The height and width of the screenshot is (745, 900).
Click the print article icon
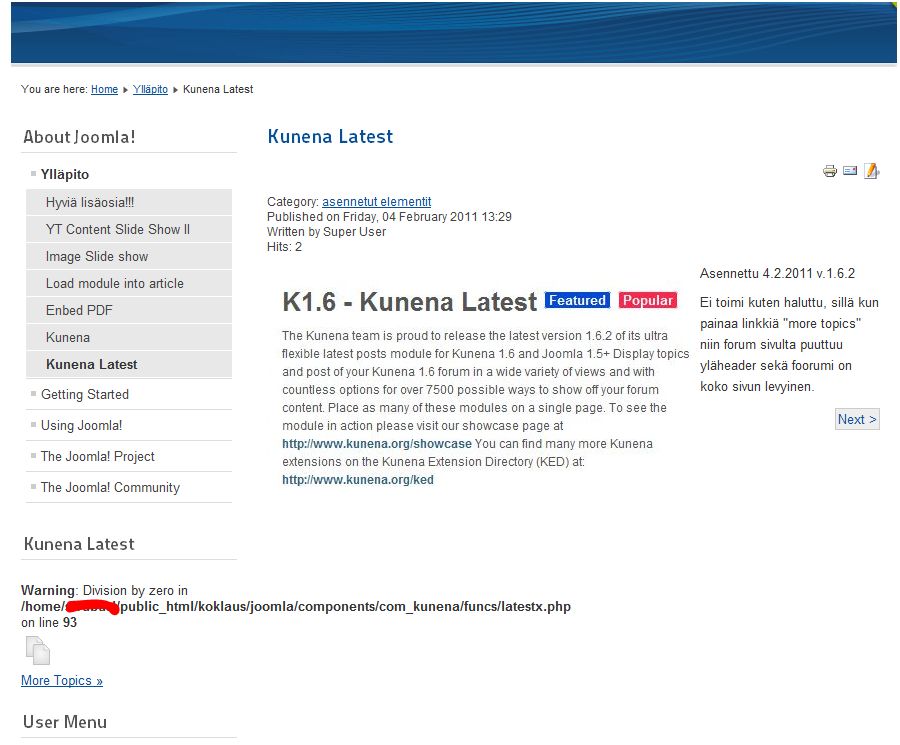[829, 171]
